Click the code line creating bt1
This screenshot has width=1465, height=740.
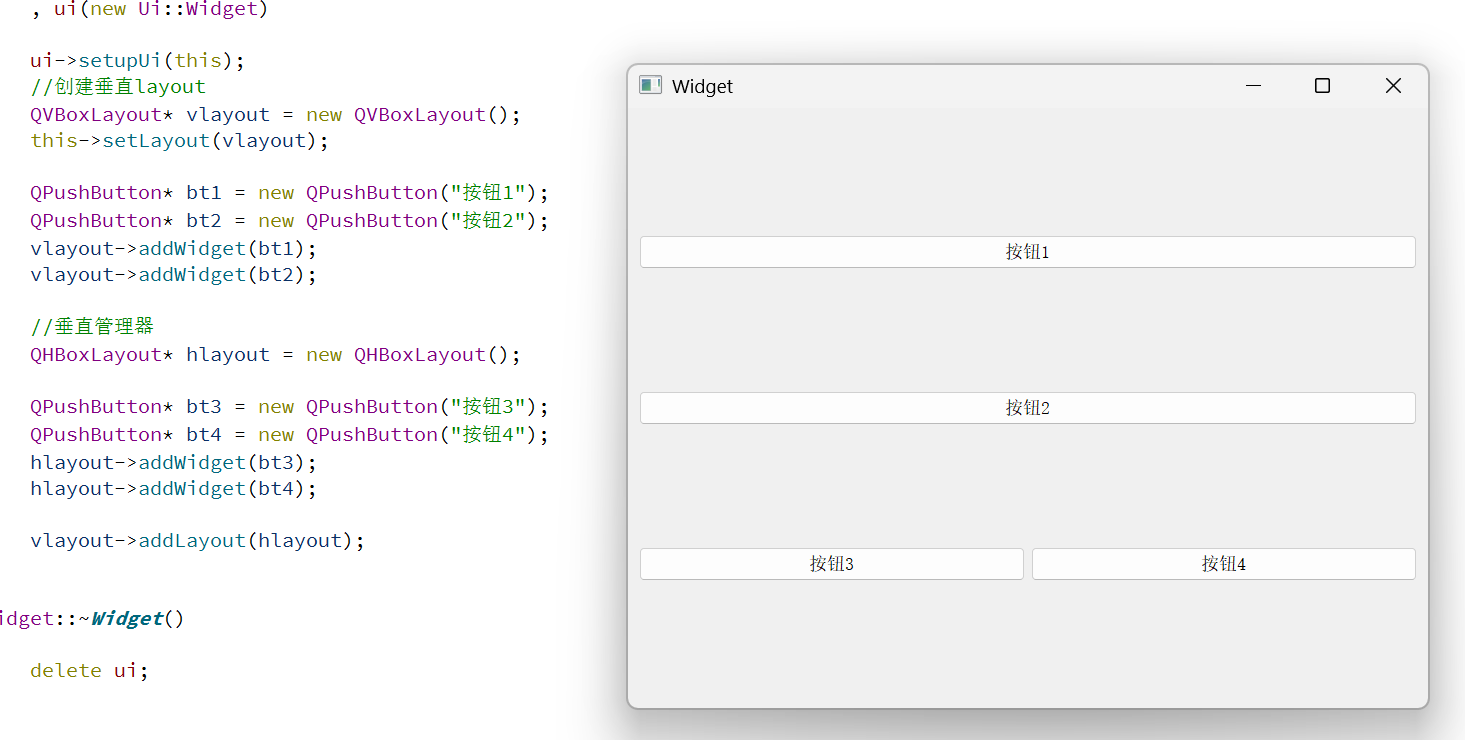coord(290,193)
